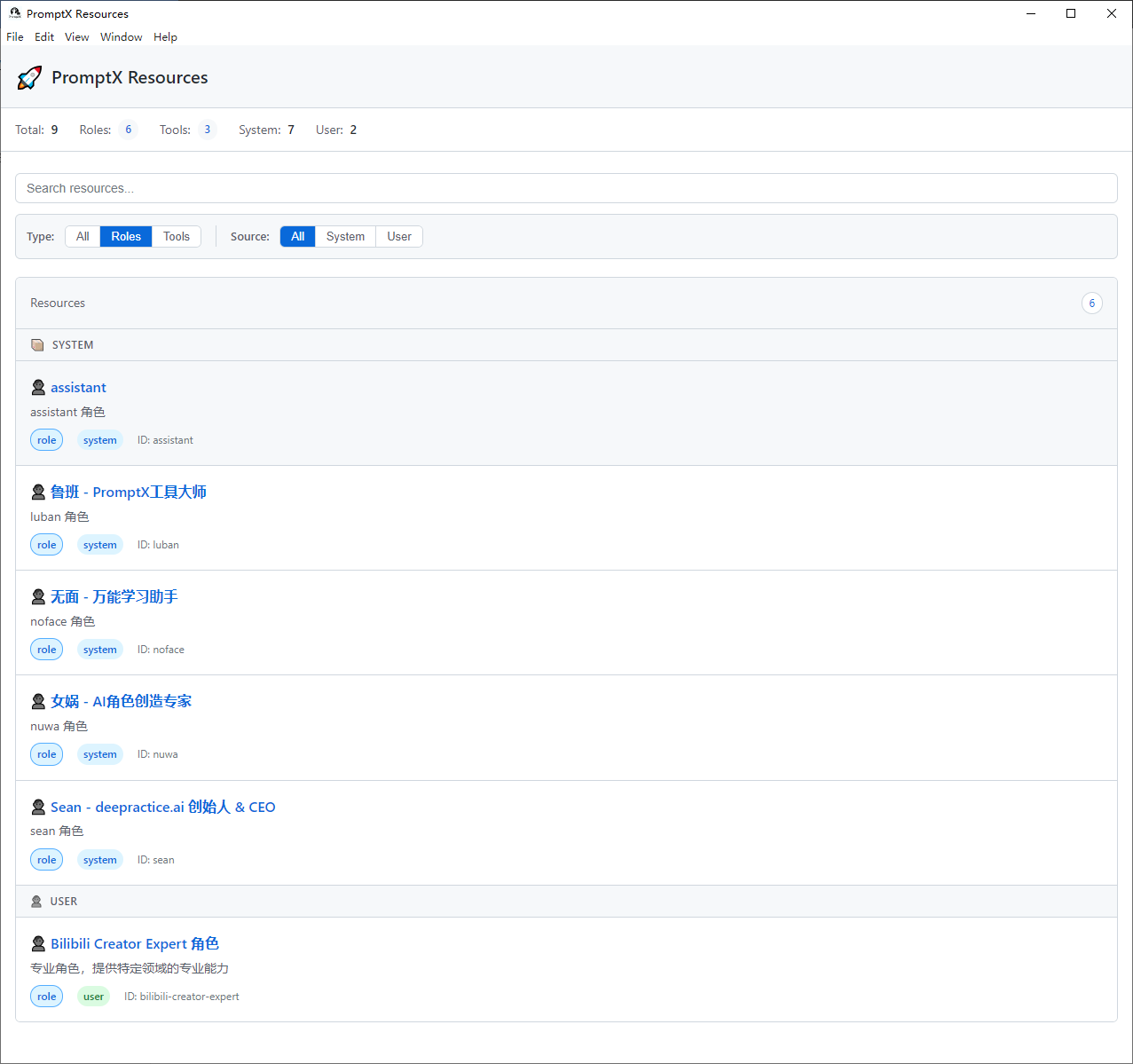Click the Roles count badge 6
The width and height of the screenshot is (1133, 1064).
click(128, 130)
